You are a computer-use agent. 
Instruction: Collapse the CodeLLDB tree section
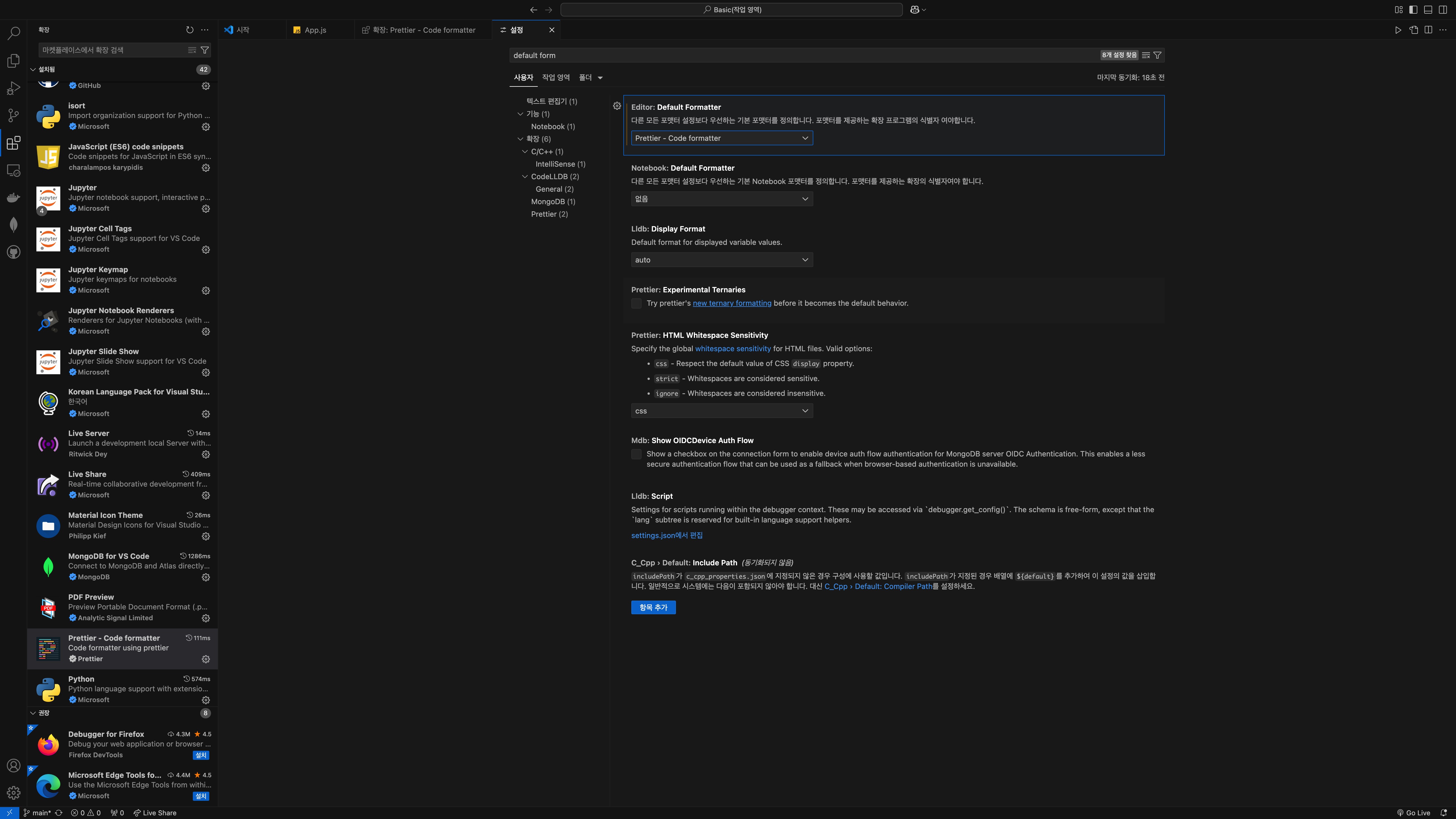coord(524,176)
